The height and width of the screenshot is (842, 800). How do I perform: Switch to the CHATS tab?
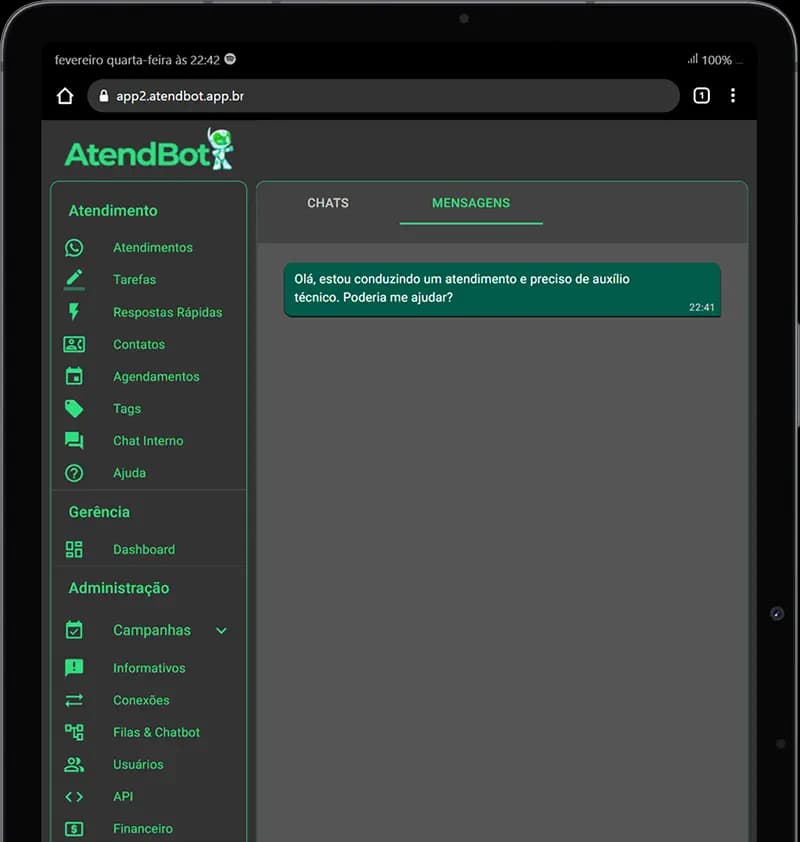click(x=328, y=203)
